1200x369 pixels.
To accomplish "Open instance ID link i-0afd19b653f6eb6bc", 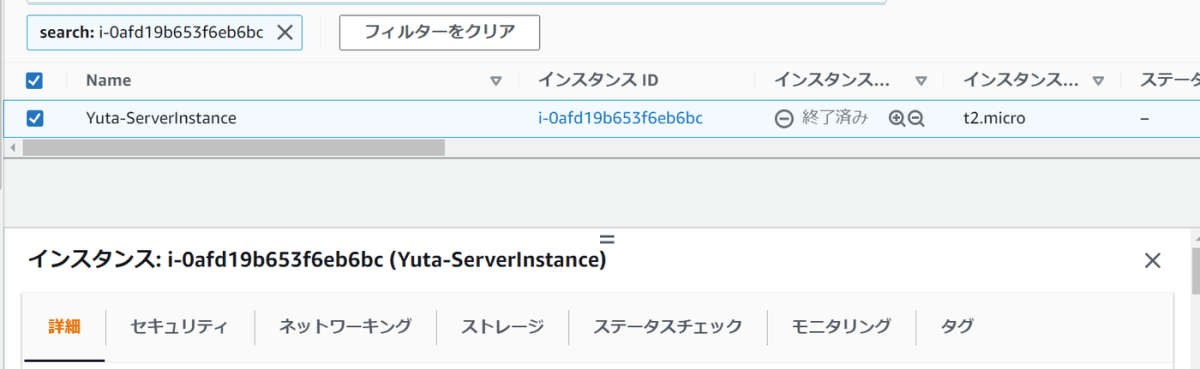I will coord(620,118).
